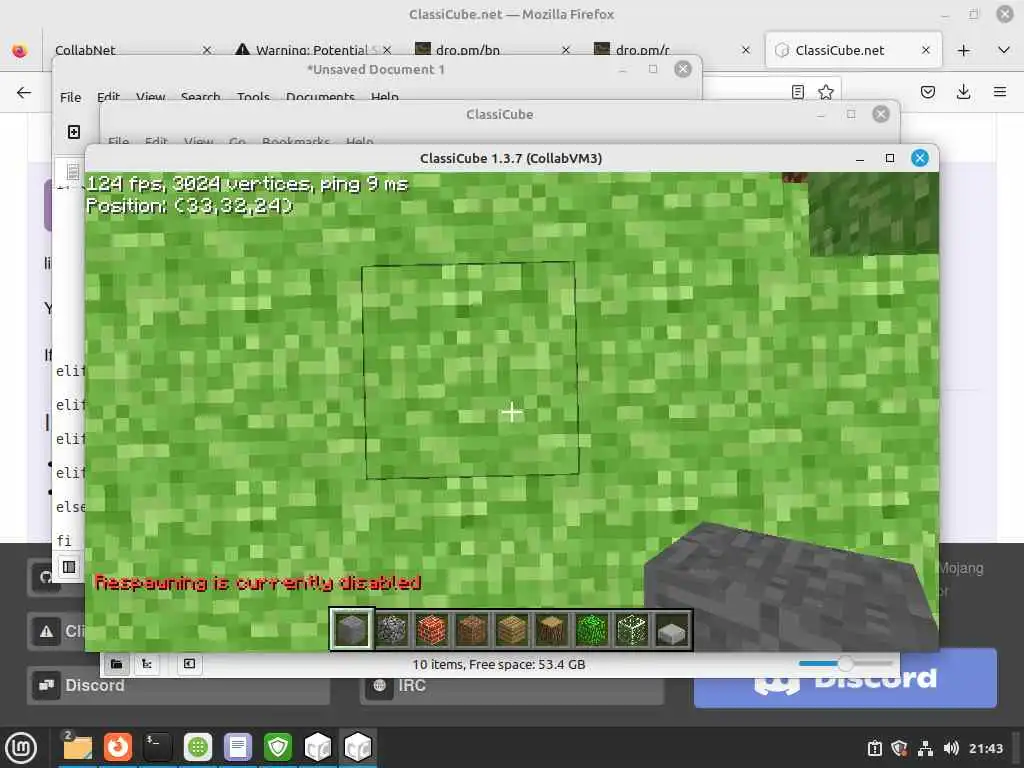Open a new Firefox tab
The height and width of the screenshot is (768, 1024).
[x=963, y=50]
